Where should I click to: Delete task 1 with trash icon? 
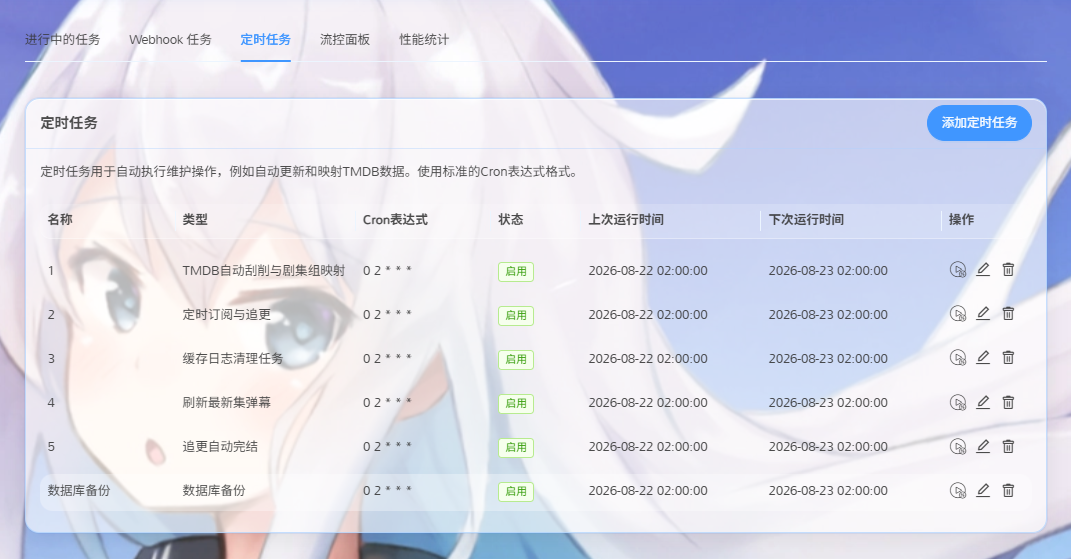(x=1008, y=270)
